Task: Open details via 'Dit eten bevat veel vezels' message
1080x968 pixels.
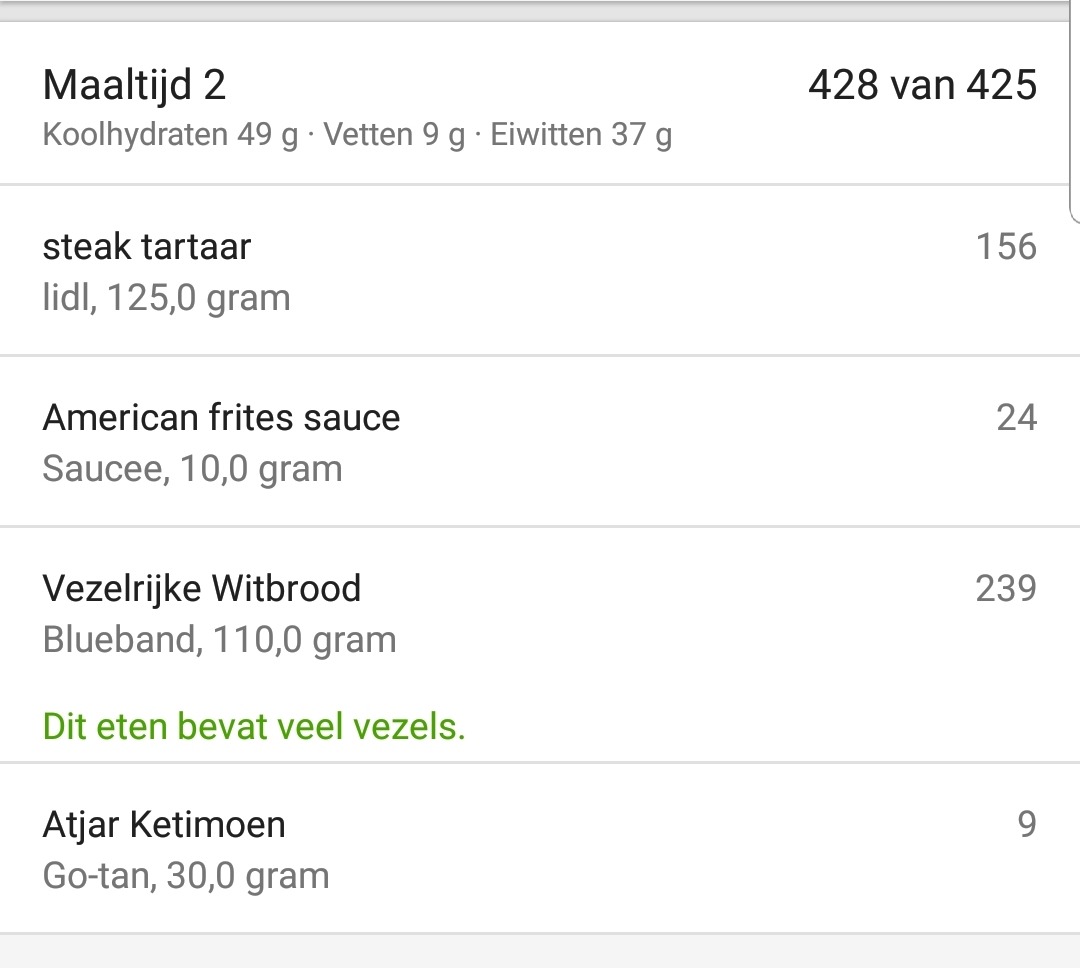Action: pos(253,726)
